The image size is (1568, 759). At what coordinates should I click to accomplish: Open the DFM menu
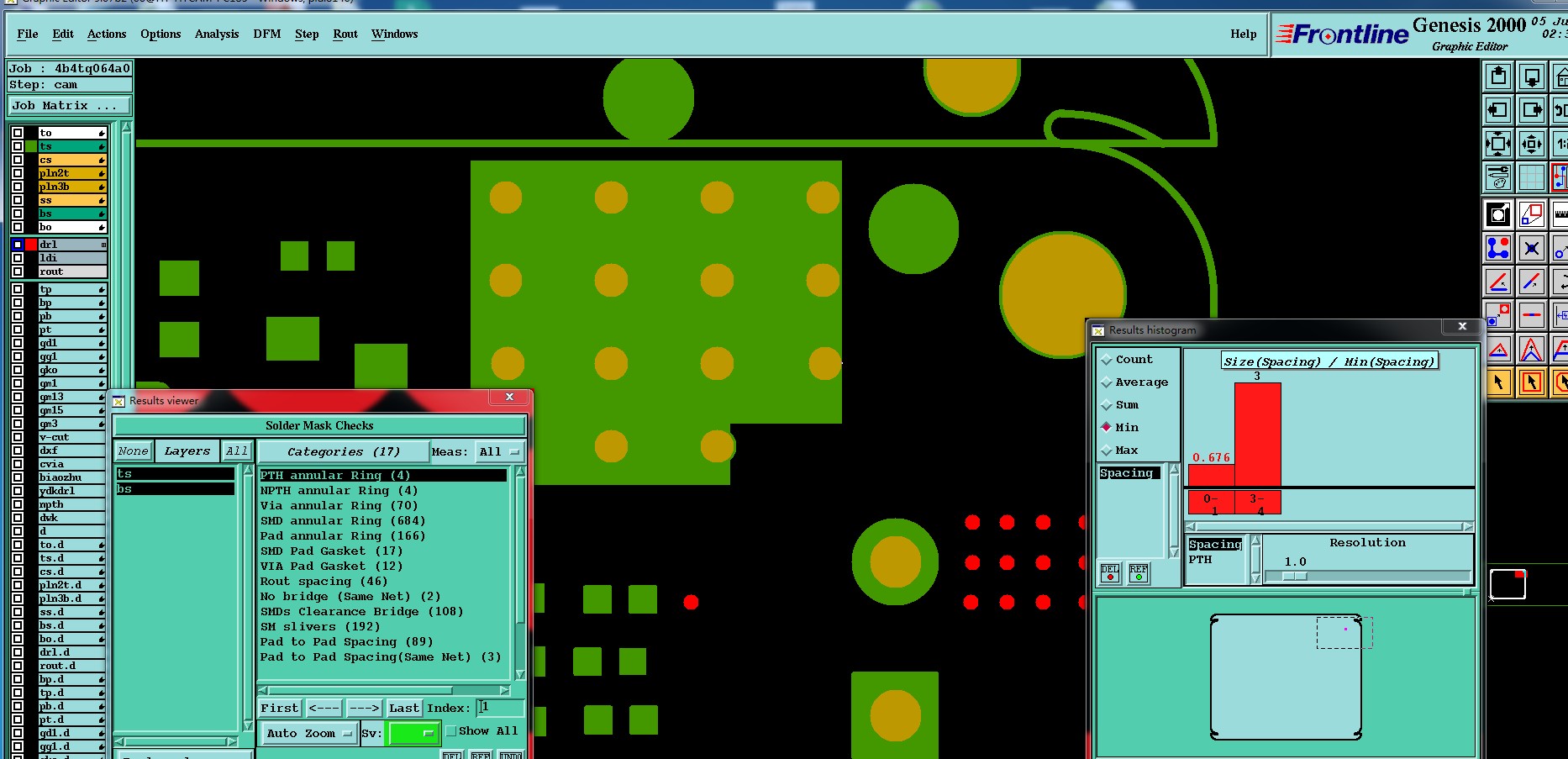[267, 34]
